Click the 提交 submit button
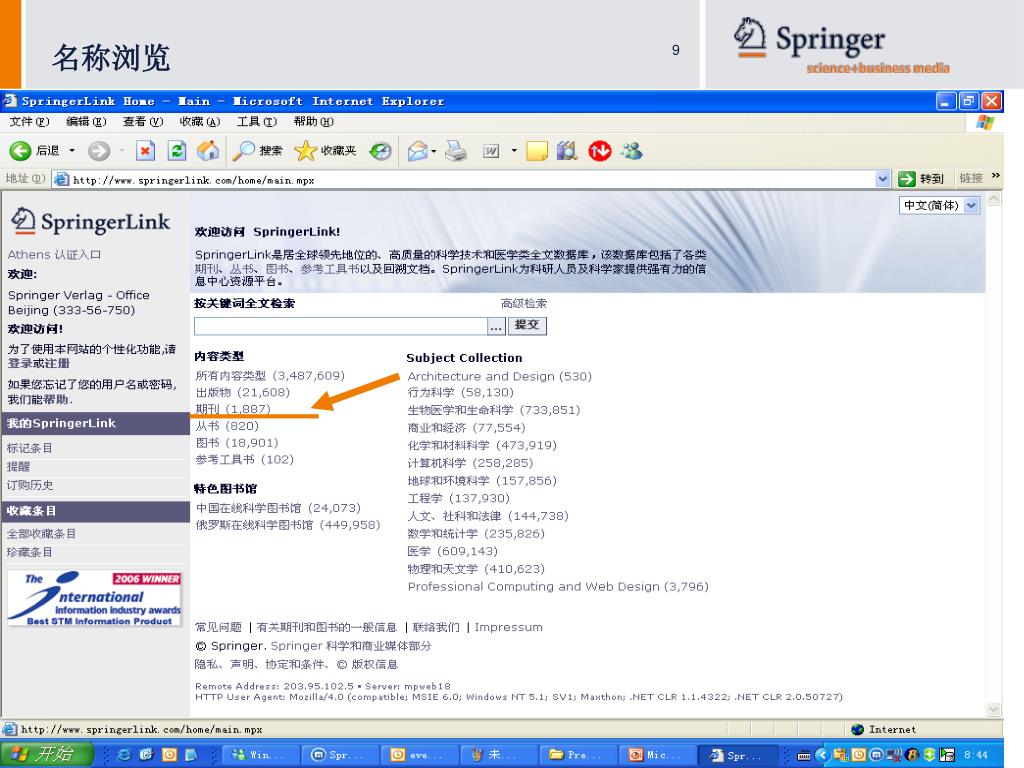 527,326
